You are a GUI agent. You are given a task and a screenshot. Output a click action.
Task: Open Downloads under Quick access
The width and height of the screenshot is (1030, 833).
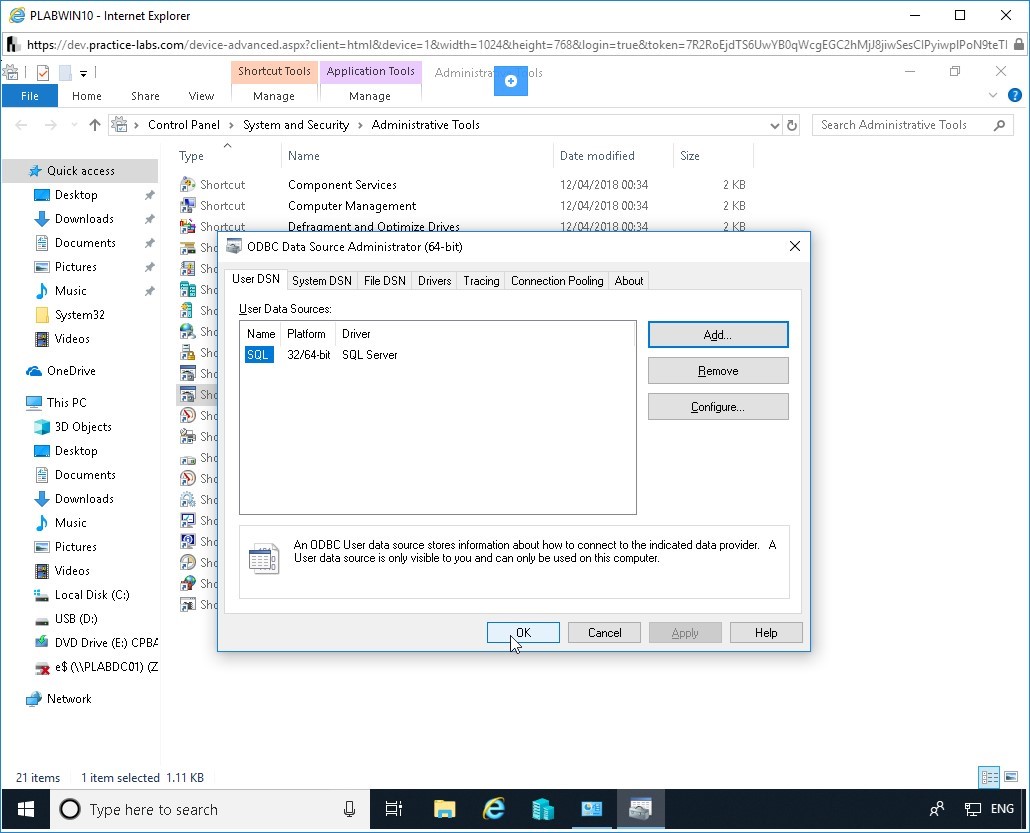click(x=84, y=219)
